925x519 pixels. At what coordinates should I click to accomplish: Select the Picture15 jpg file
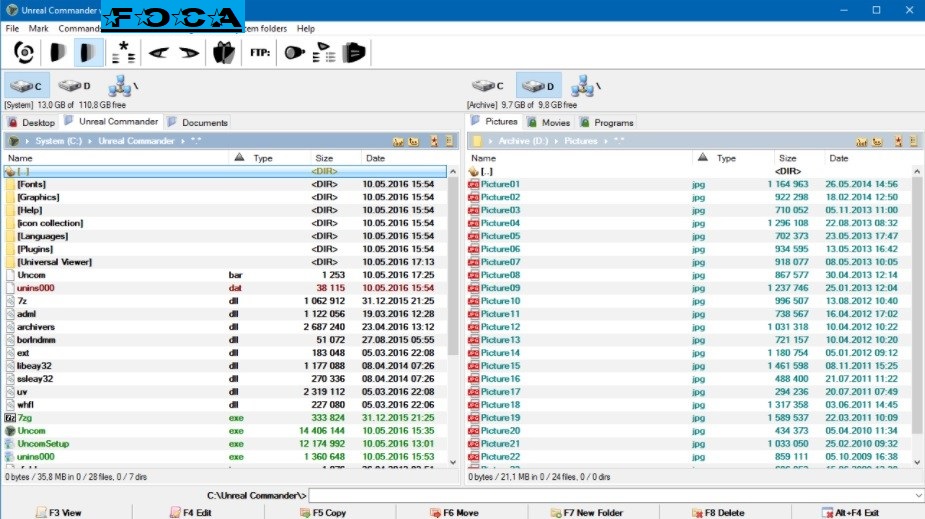click(x=689, y=366)
